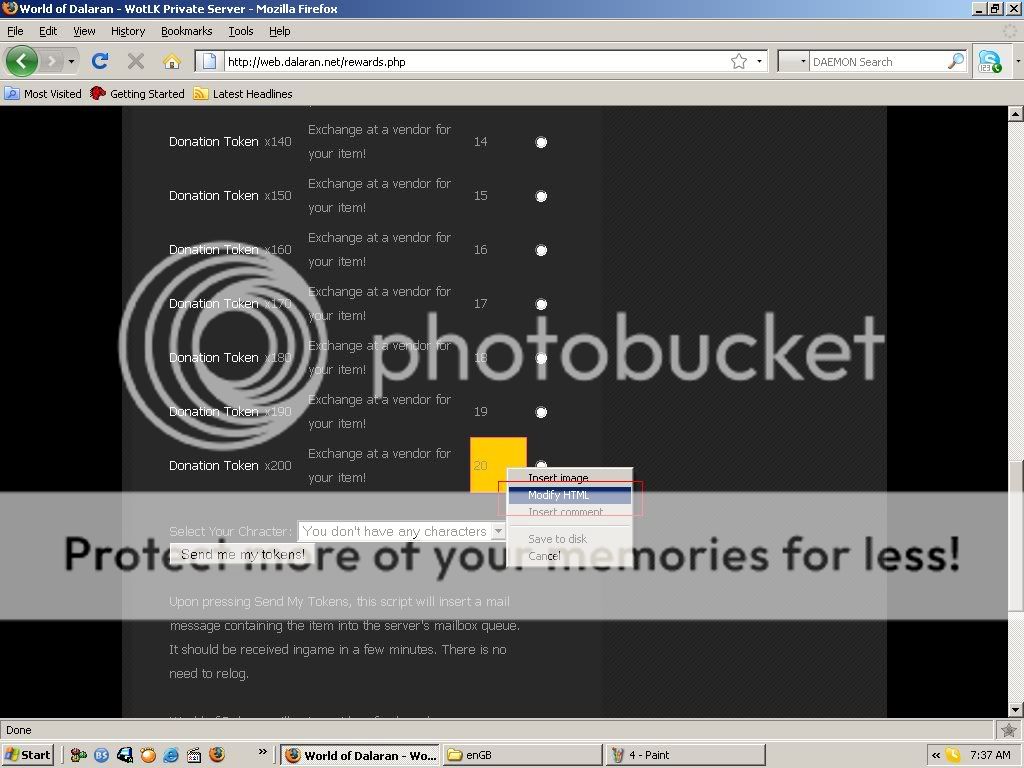Open the Edit menu
1024x768 pixels.
tap(48, 31)
